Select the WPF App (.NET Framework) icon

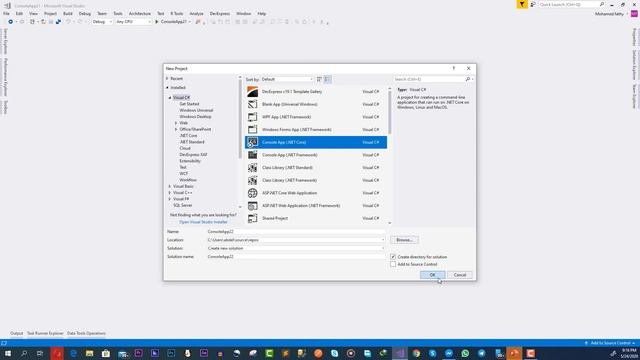pyautogui.click(x=253, y=117)
